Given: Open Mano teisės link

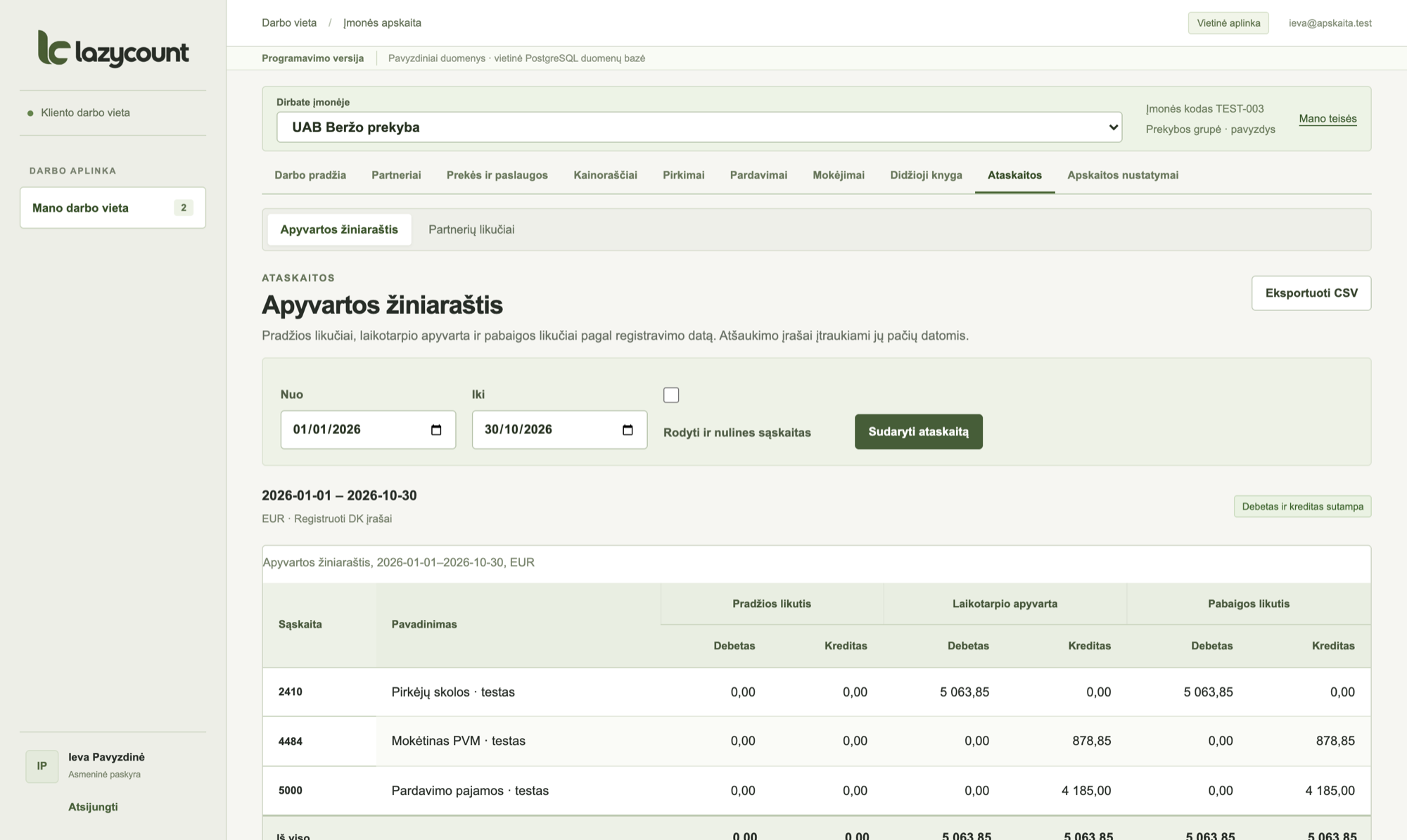Looking at the screenshot, I should pos(1328,119).
